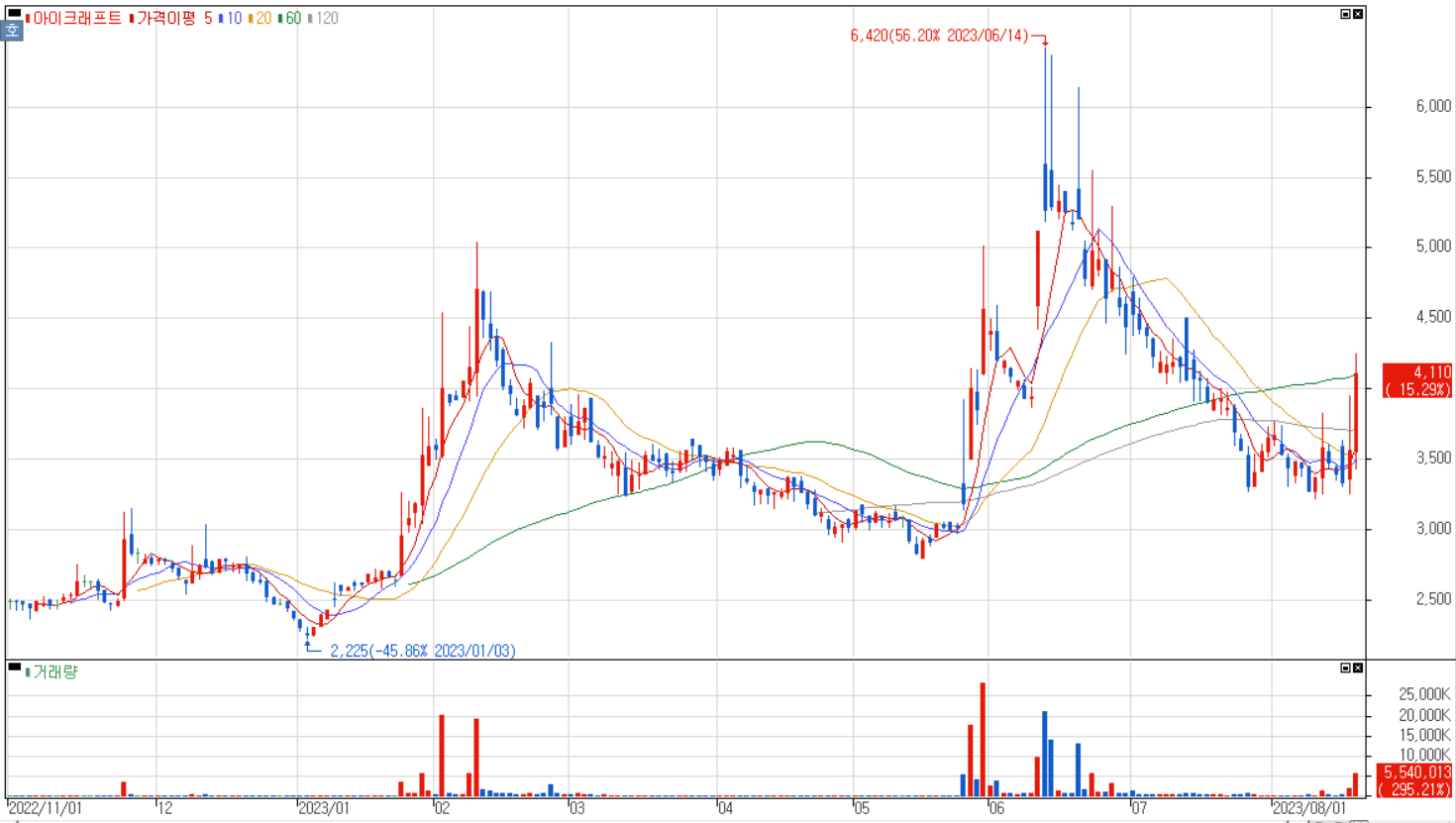
Task: Click the 25,000K volume axis label
Action: point(1424,694)
